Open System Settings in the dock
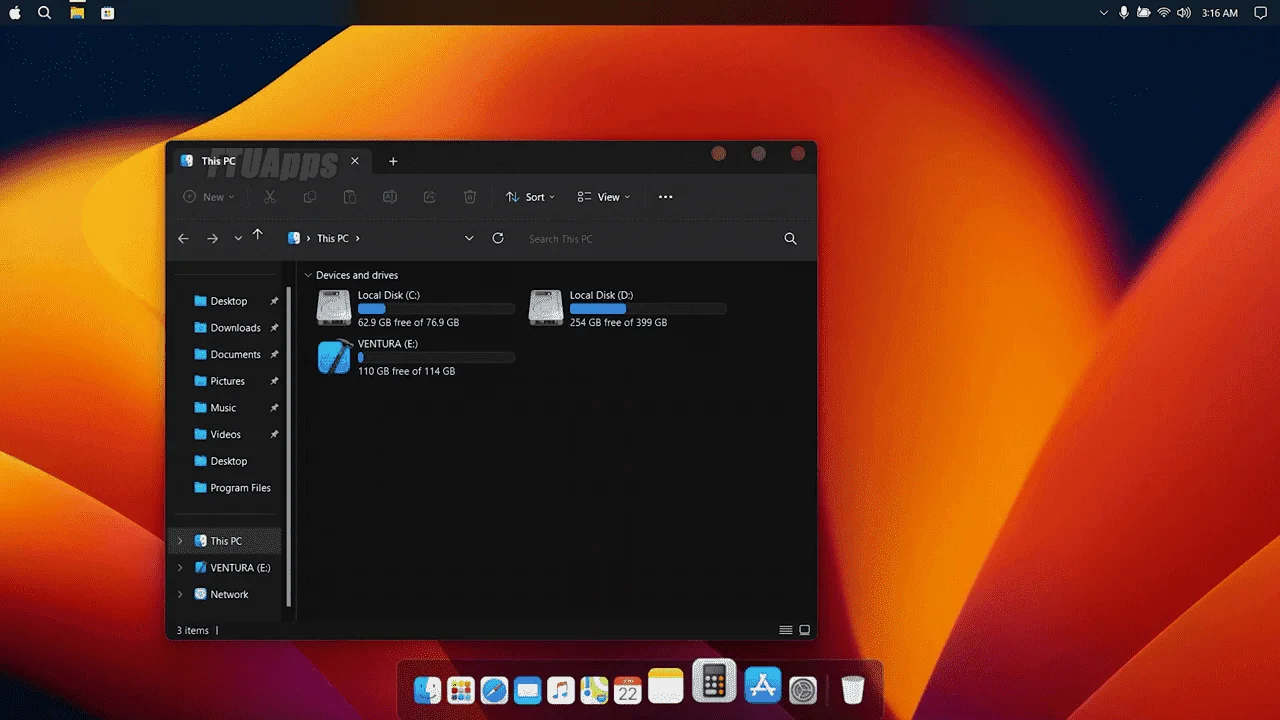The height and width of the screenshot is (720, 1280). tap(803, 690)
